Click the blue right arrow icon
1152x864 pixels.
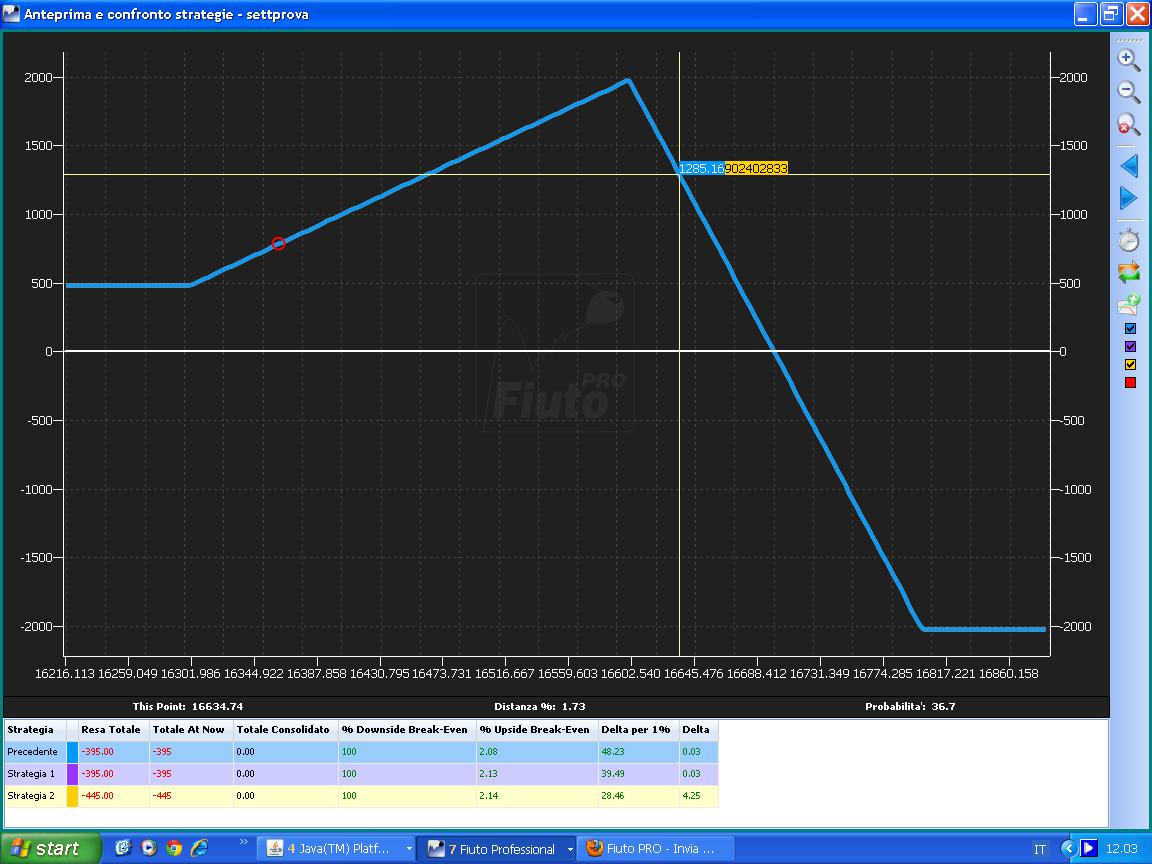tap(1129, 198)
